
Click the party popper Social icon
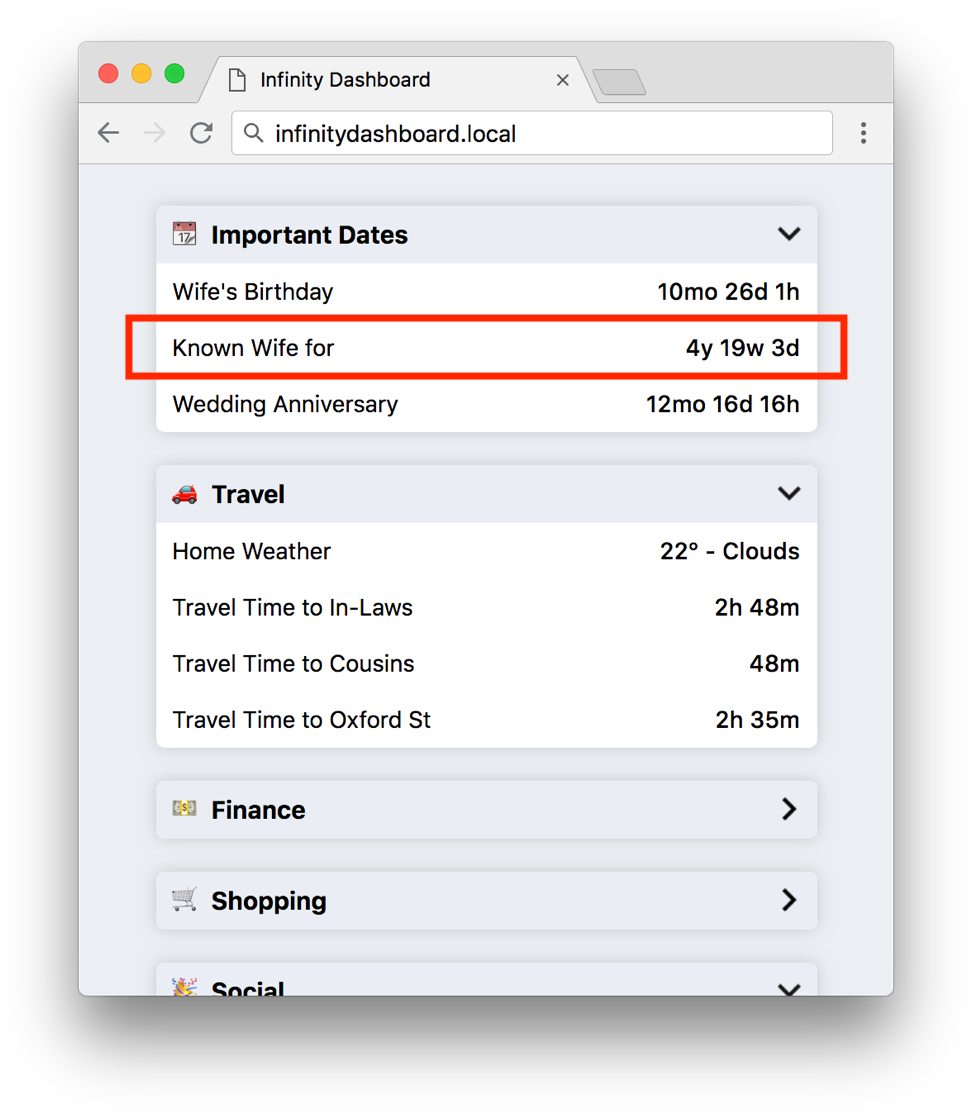point(184,987)
